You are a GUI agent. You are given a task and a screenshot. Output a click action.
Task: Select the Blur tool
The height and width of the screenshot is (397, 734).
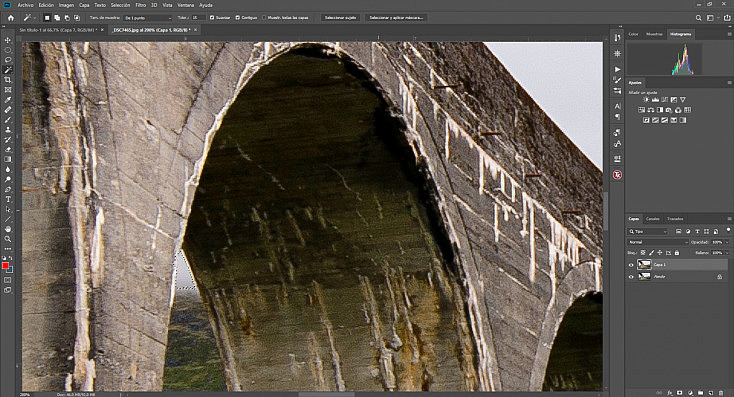point(8,169)
